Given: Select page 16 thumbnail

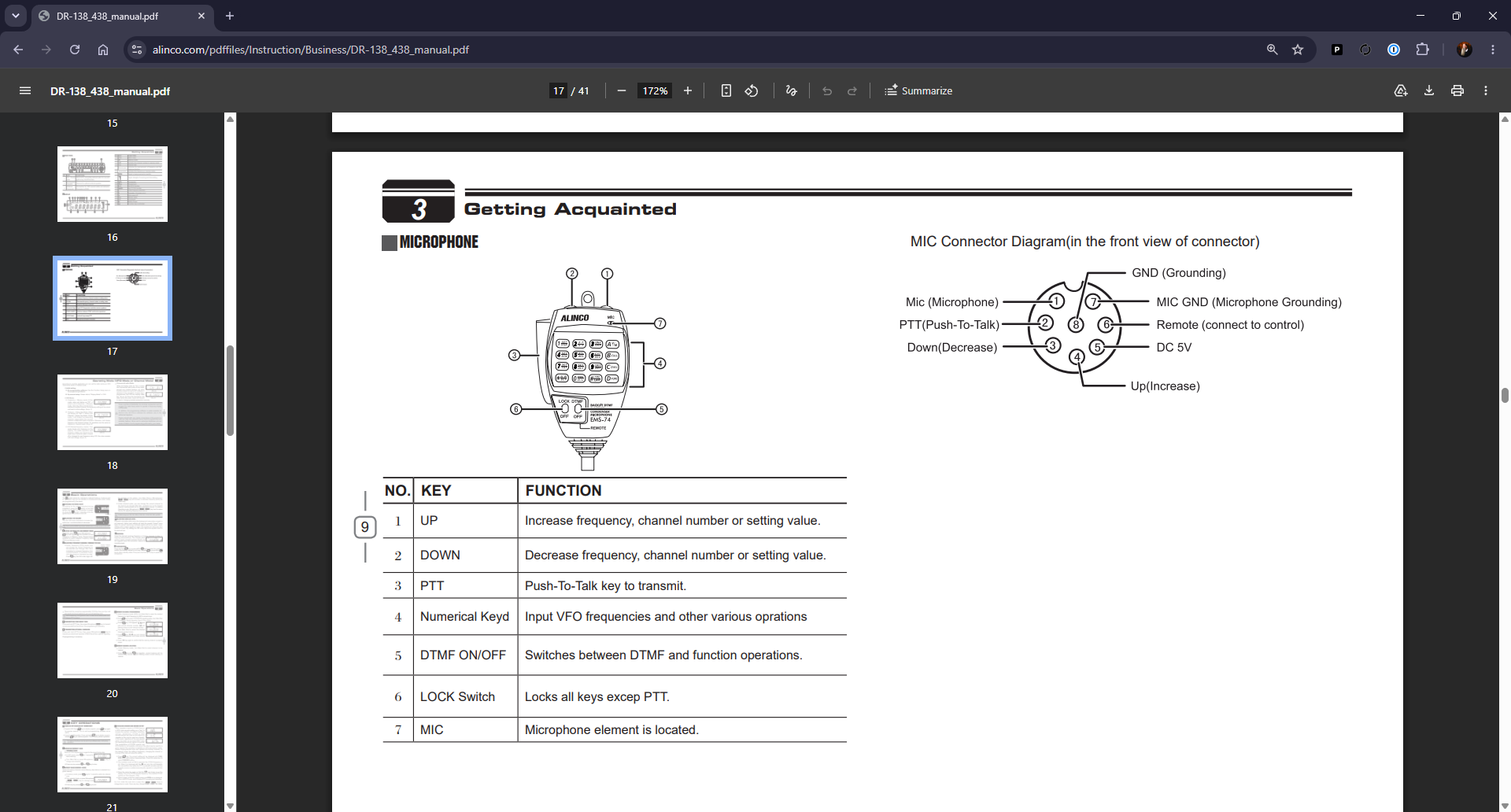Looking at the screenshot, I should coord(113,184).
